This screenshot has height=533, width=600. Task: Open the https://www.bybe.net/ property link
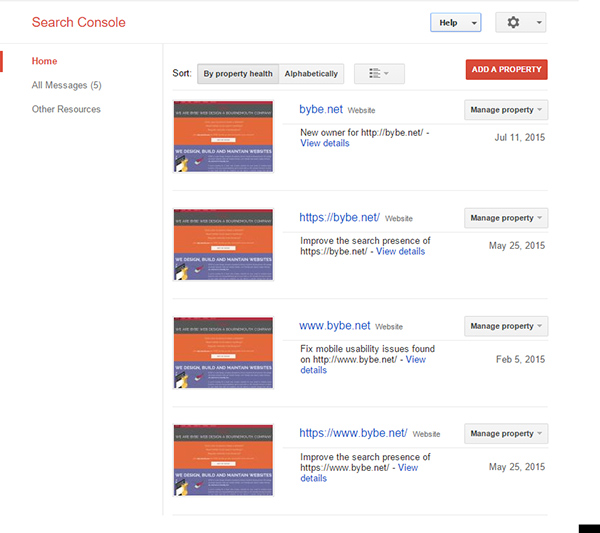tap(353, 433)
